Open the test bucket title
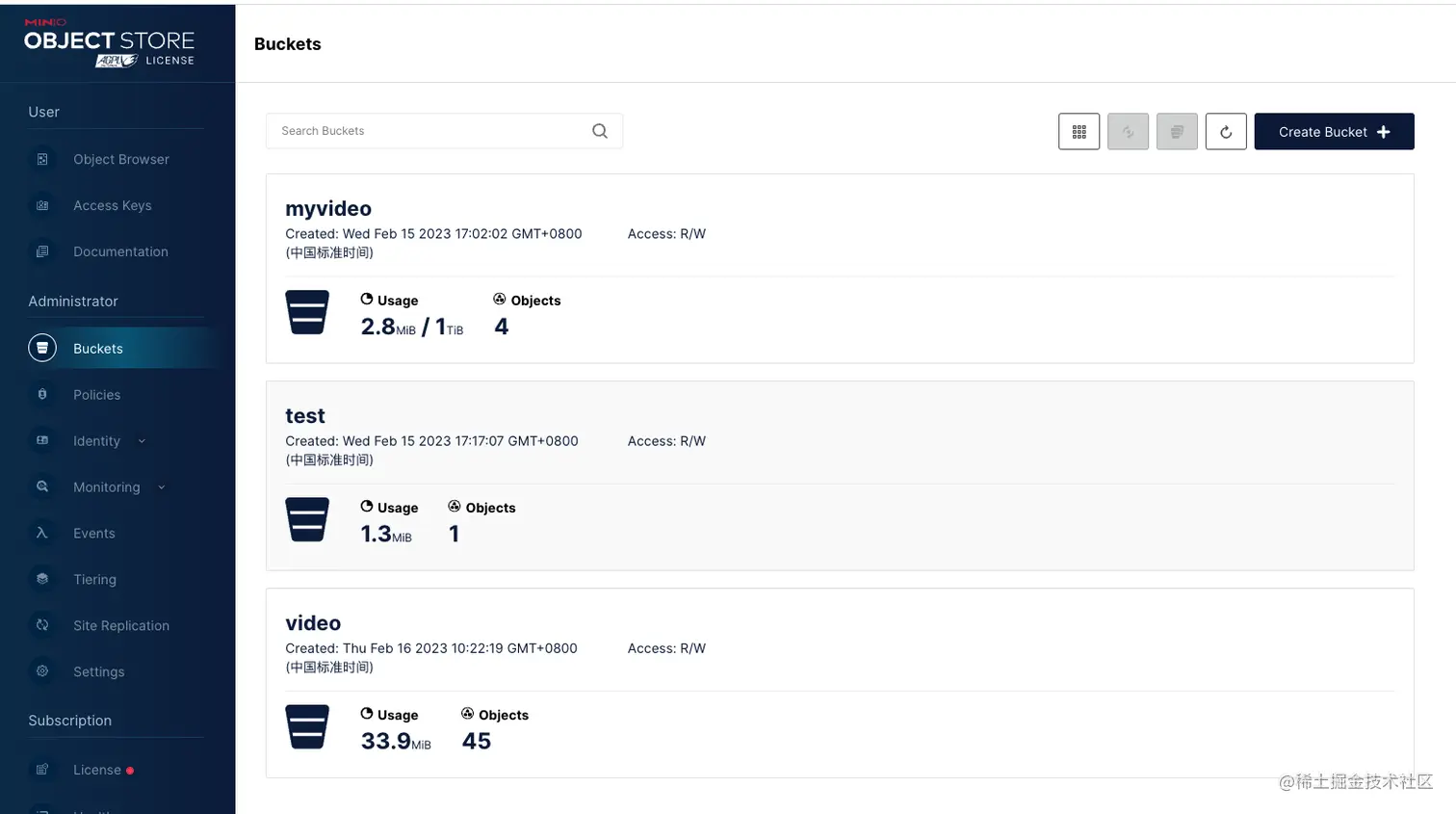The height and width of the screenshot is (814, 1456). click(305, 416)
